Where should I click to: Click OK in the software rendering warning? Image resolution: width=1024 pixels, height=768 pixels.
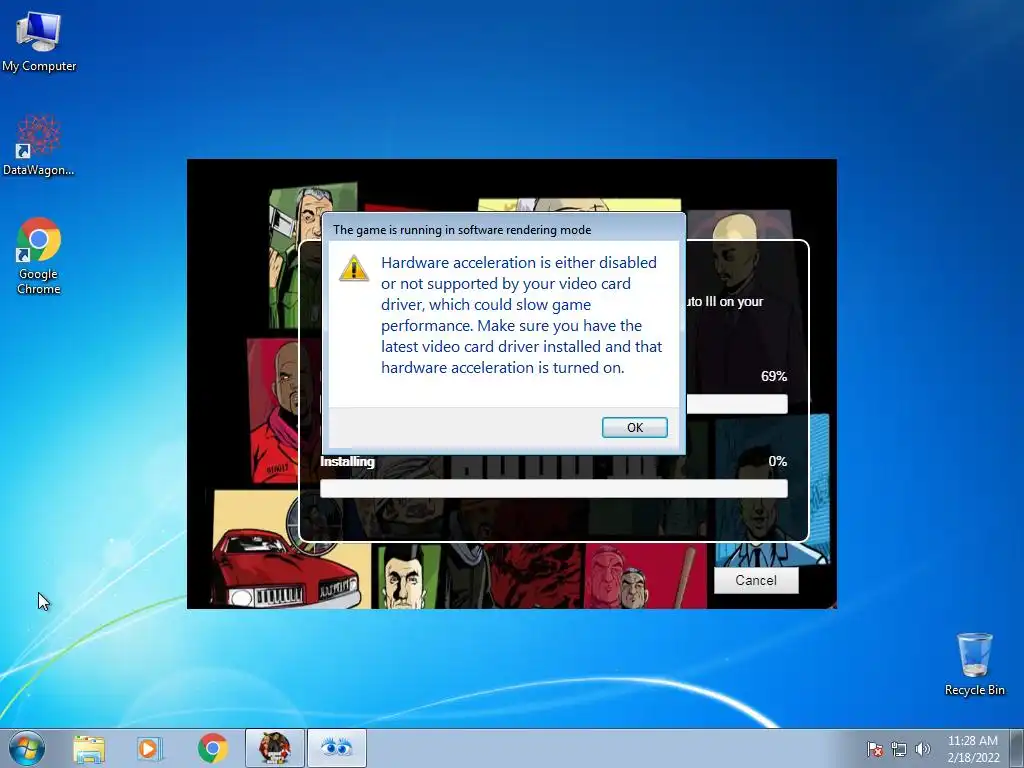pyautogui.click(x=634, y=427)
